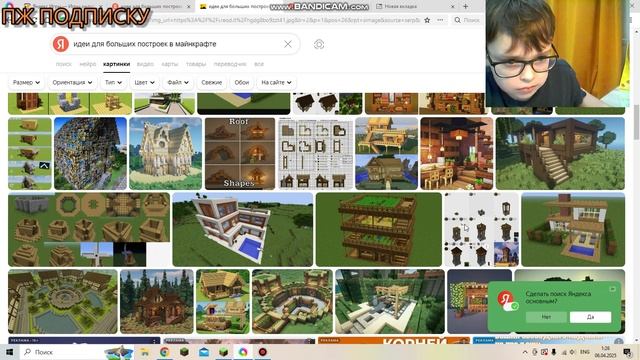Image resolution: width=640 pixels, height=360 pixels.
Task: Toggle the Обои filter
Action: [x=242, y=82]
